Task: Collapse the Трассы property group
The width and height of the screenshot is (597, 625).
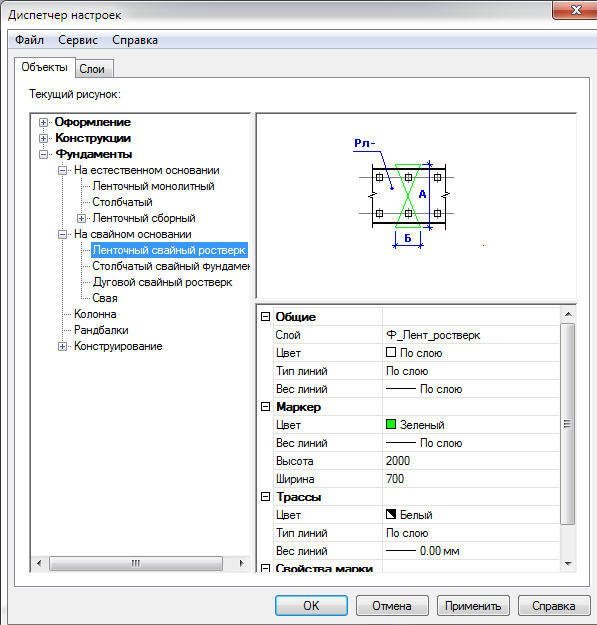Action: [x=265, y=497]
